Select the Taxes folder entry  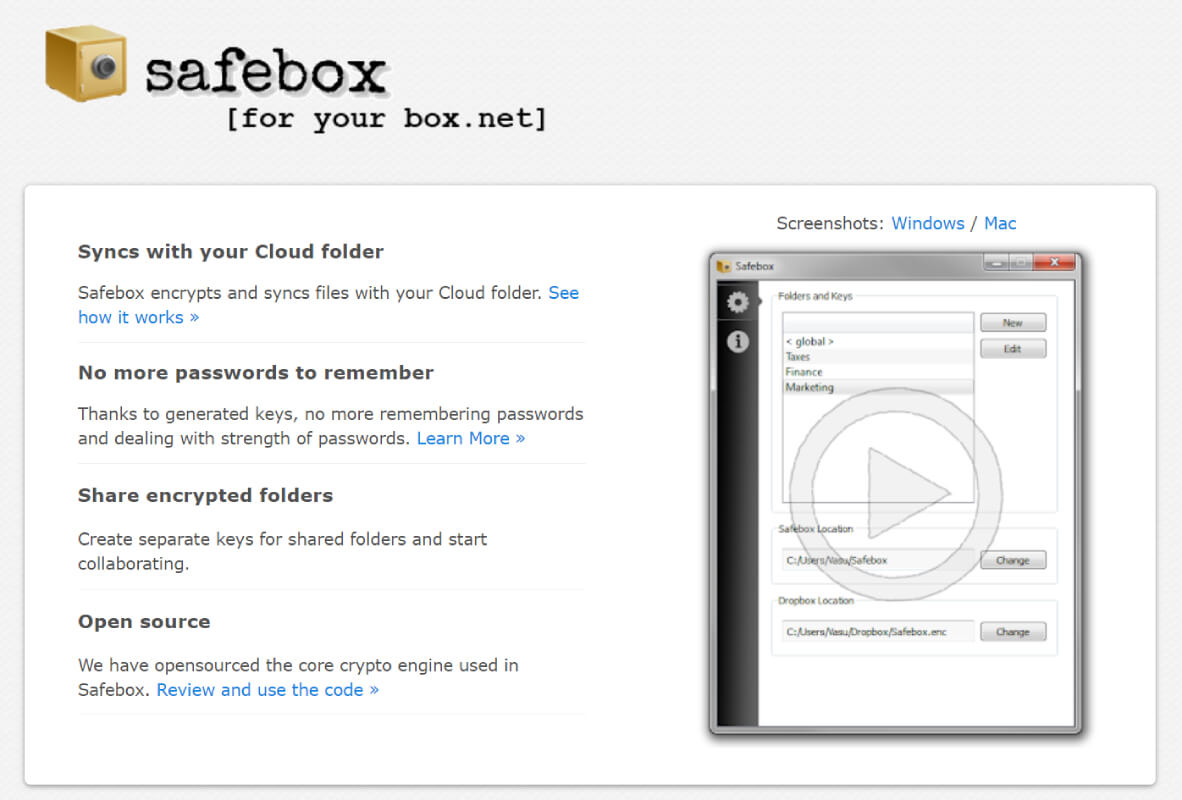tap(878, 357)
